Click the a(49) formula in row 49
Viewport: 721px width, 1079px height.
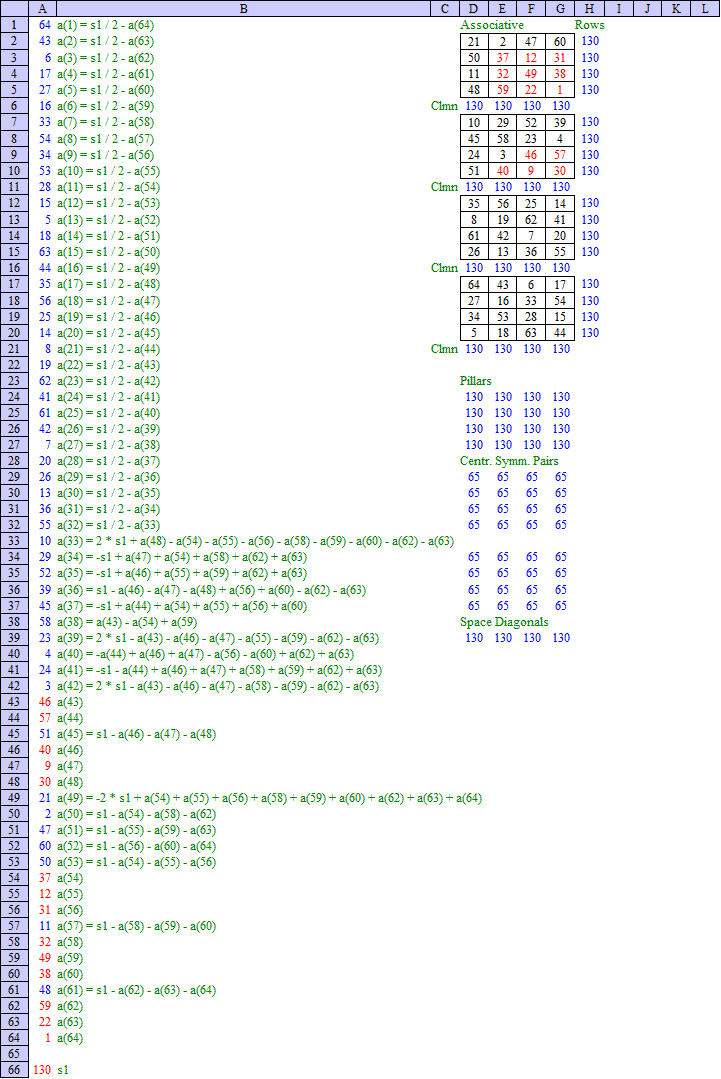pyautogui.click(x=270, y=798)
